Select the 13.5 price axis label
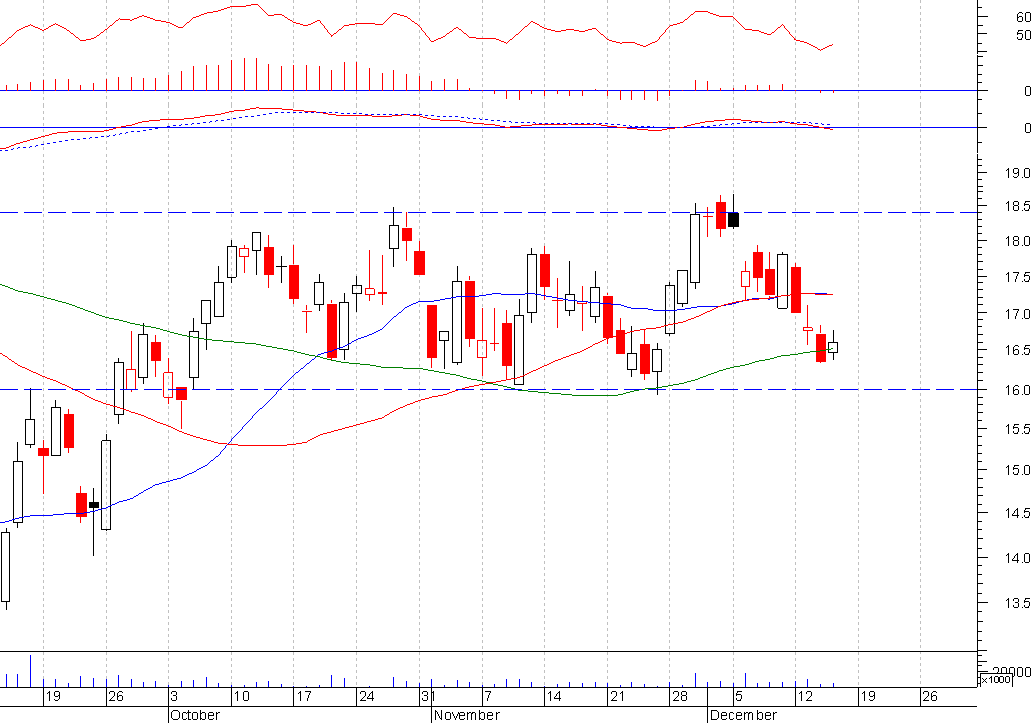 (1017, 603)
